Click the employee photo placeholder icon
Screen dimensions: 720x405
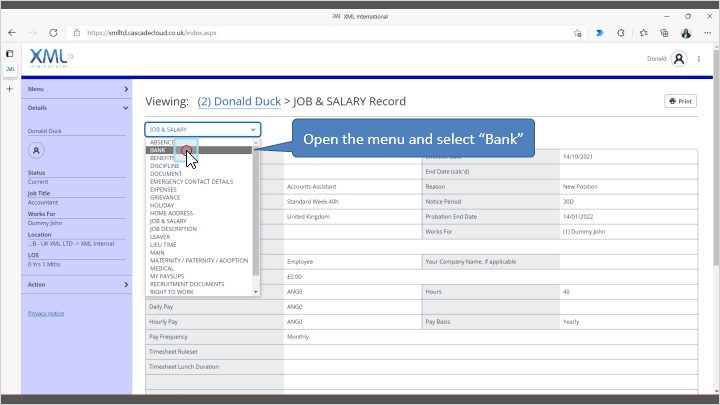(x=36, y=151)
